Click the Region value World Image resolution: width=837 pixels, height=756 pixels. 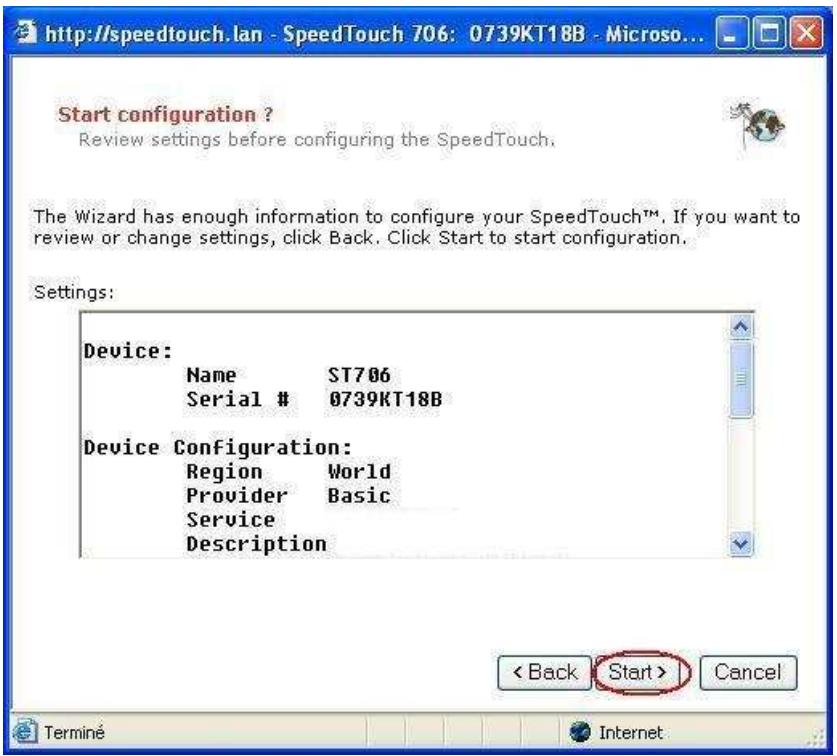(x=359, y=472)
